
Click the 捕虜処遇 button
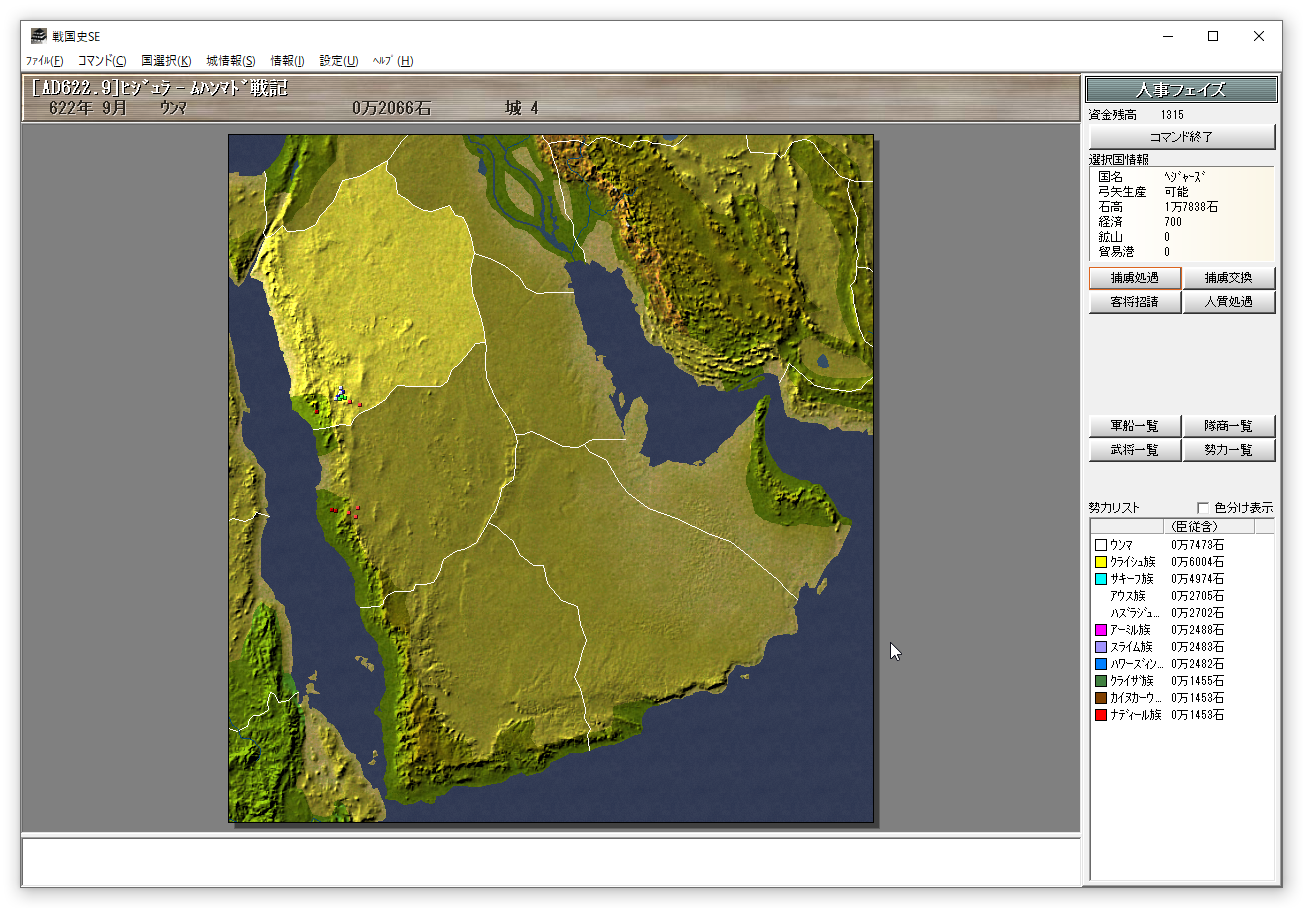pyautogui.click(x=1135, y=278)
